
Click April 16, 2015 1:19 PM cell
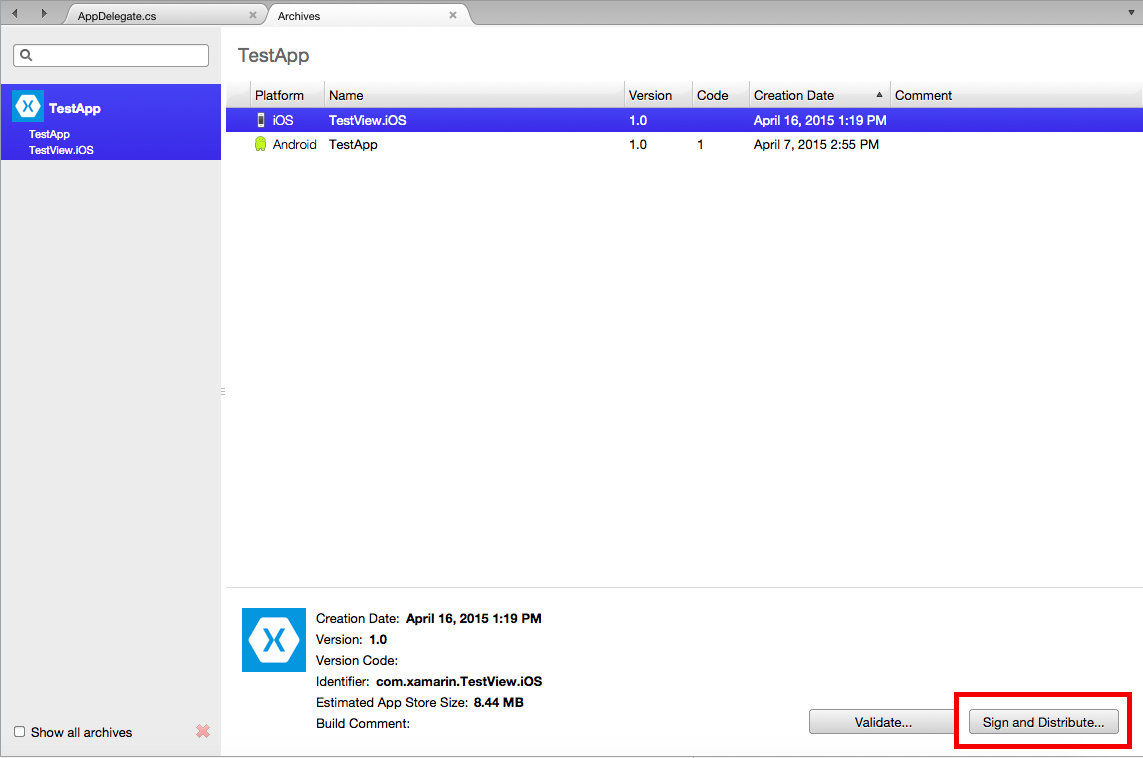point(820,120)
